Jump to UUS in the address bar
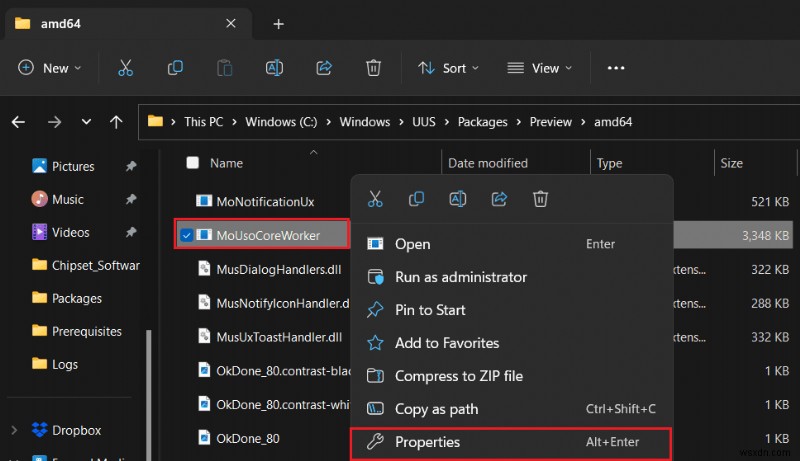The width and height of the screenshot is (800, 461). [x=424, y=122]
